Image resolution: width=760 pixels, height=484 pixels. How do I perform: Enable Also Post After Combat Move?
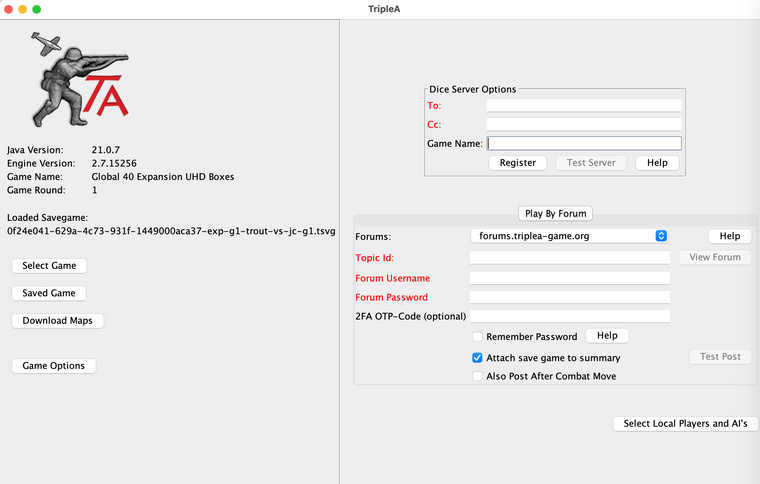point(477,376)
